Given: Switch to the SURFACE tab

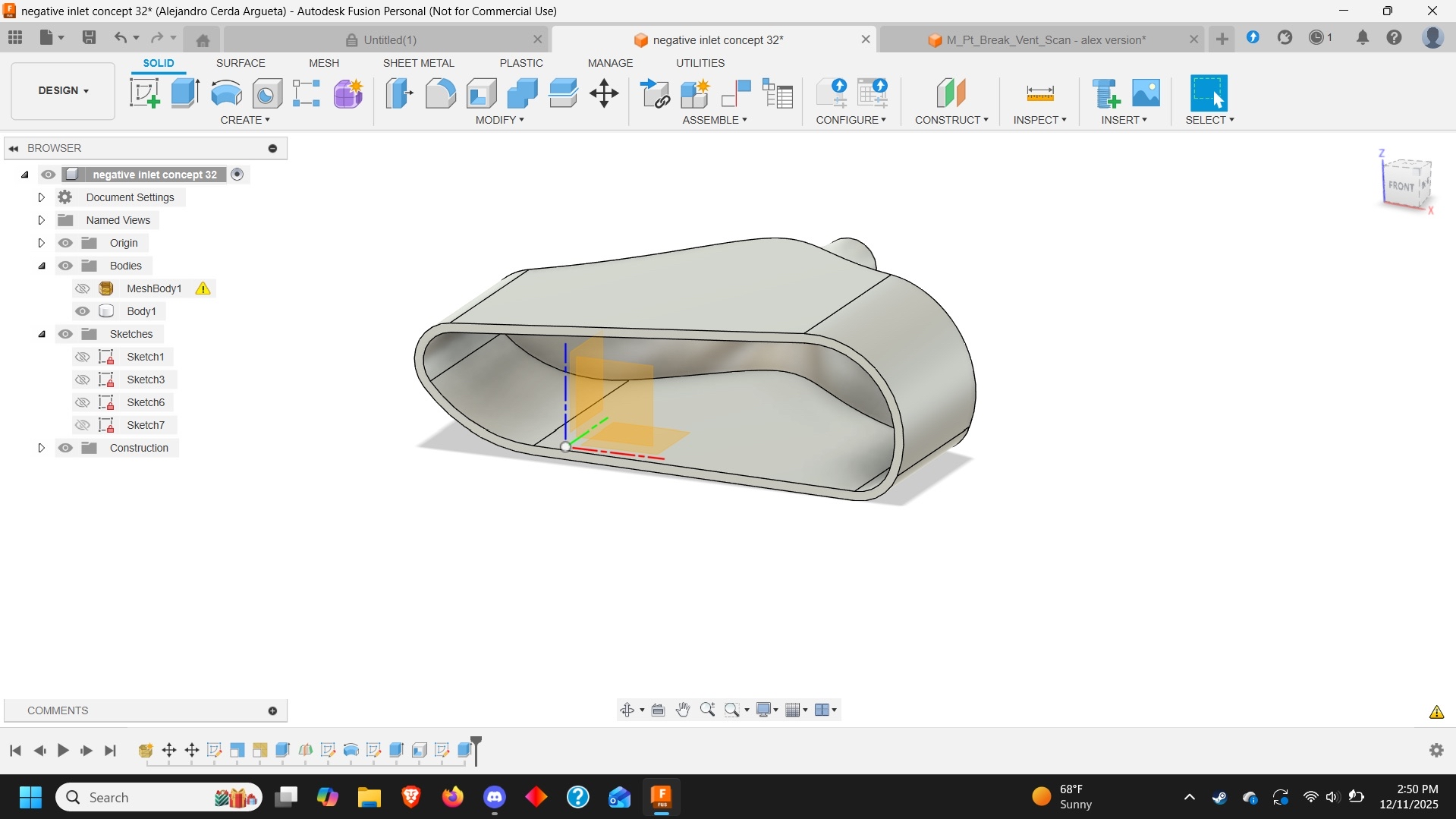Looking at the screenshot, I should click(241, 63).
